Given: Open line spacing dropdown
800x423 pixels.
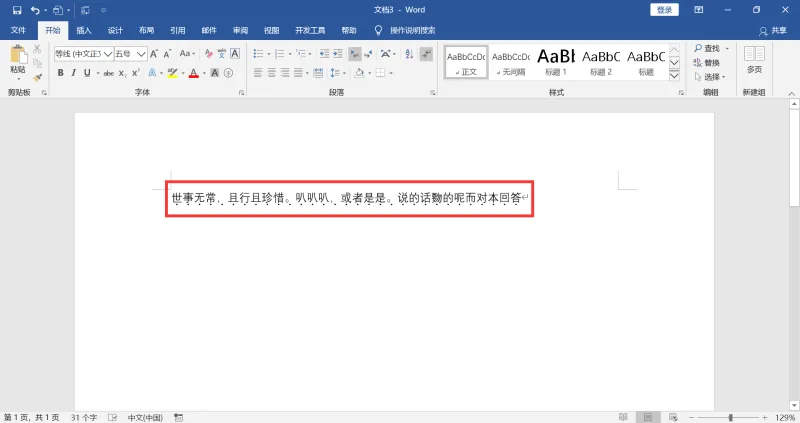Looking at the screenshot, I should (338, 73).
